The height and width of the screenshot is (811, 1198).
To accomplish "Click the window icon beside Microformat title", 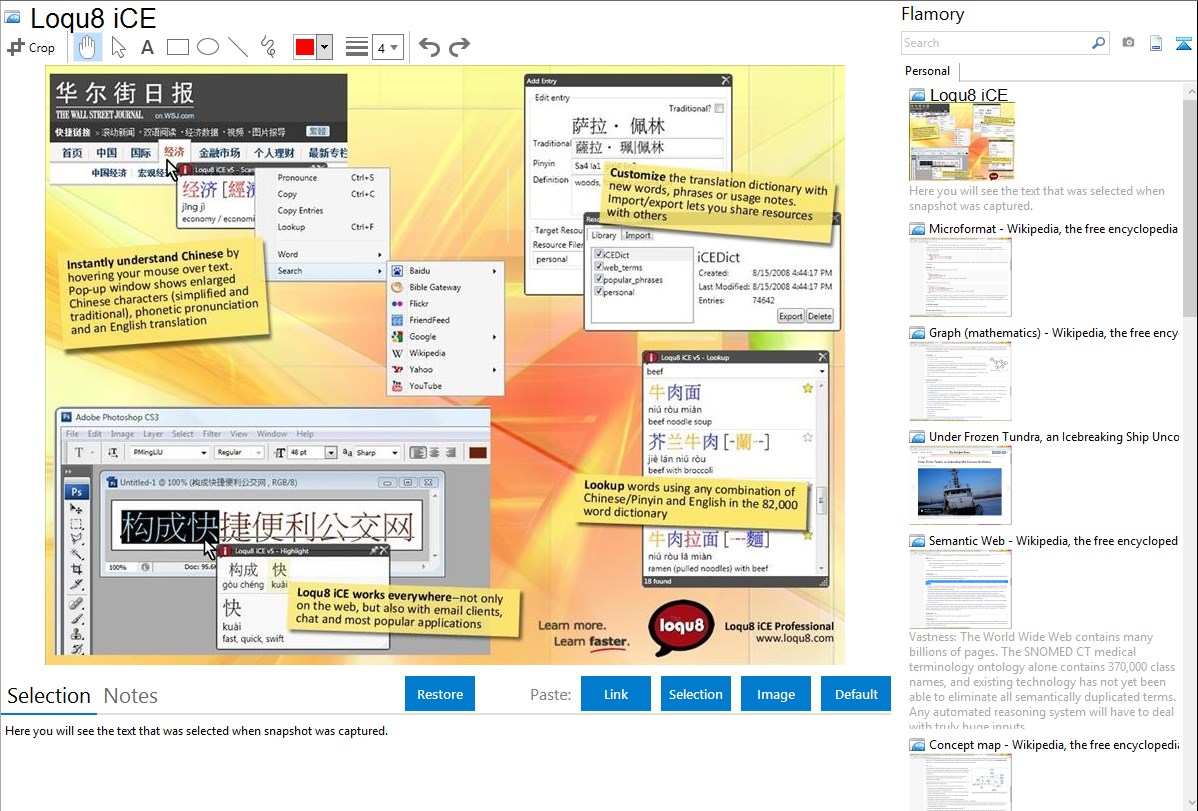I will (x=917, y=229).
